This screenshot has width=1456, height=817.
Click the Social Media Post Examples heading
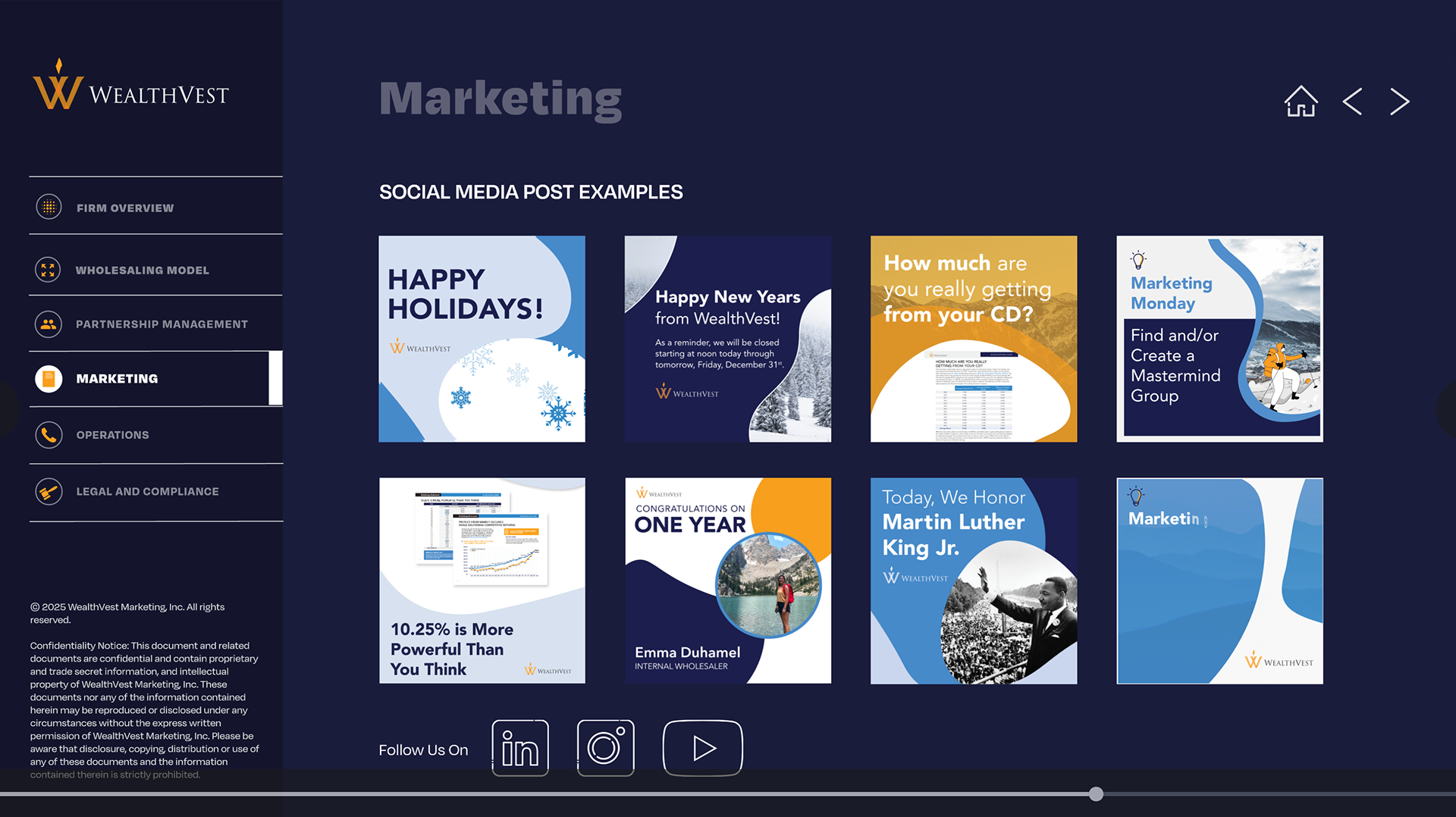coord(531,192)
